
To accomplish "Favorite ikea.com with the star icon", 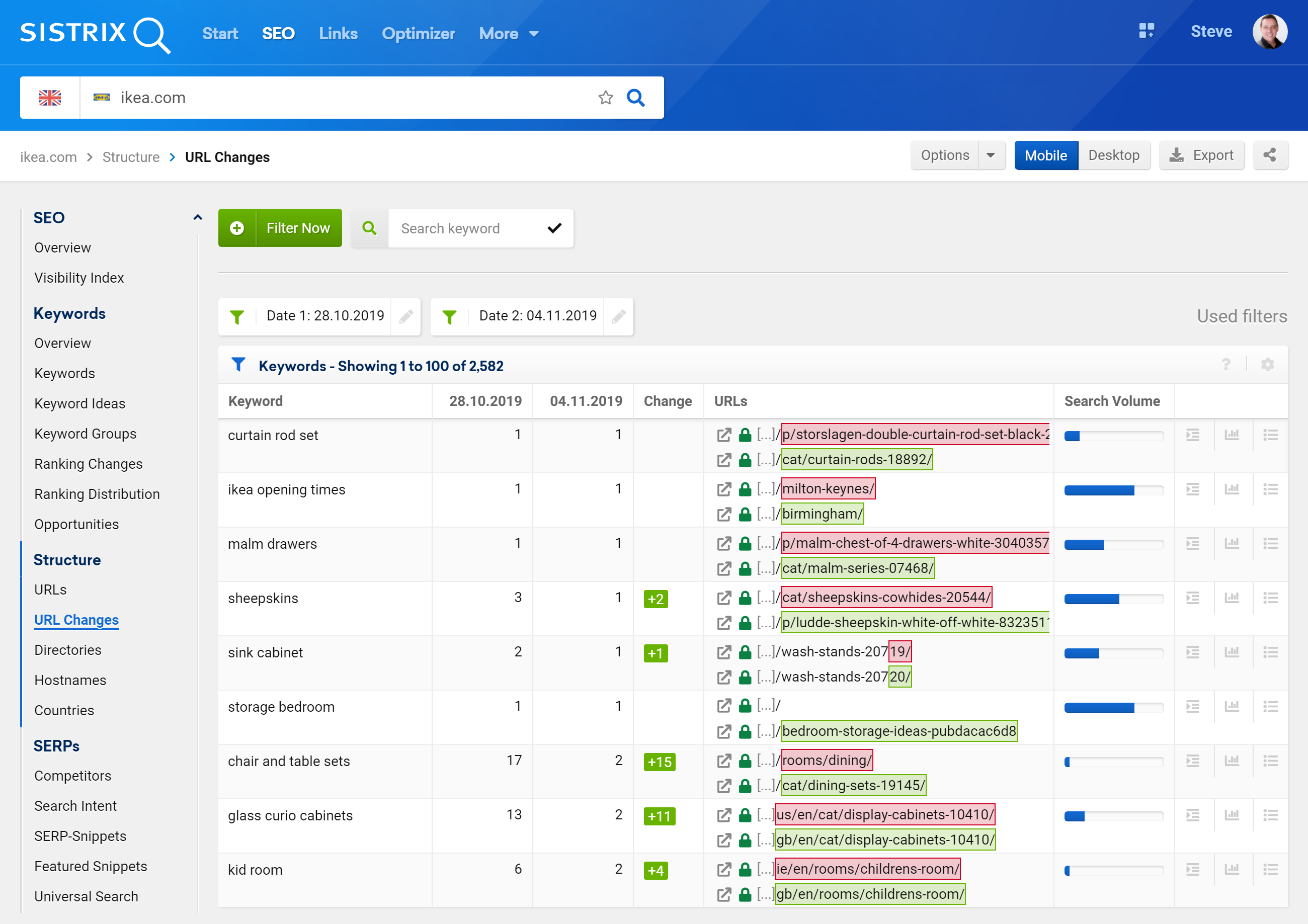I will pos(606,98).
